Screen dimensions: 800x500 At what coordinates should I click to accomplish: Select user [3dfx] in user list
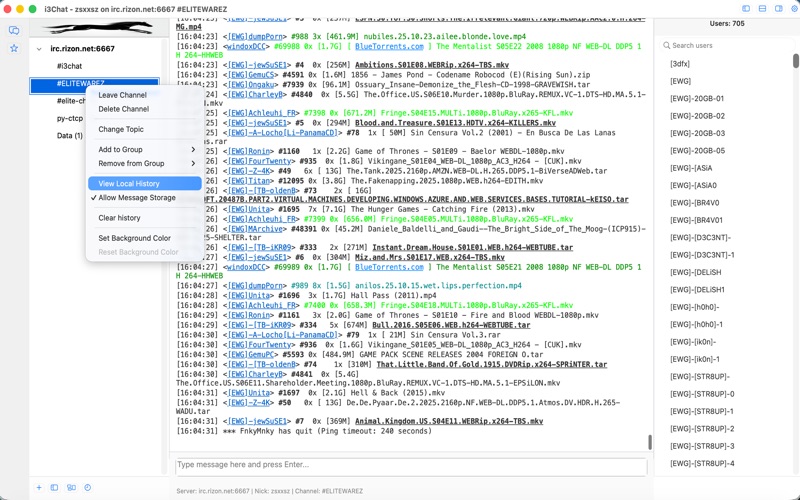point(680,64)
